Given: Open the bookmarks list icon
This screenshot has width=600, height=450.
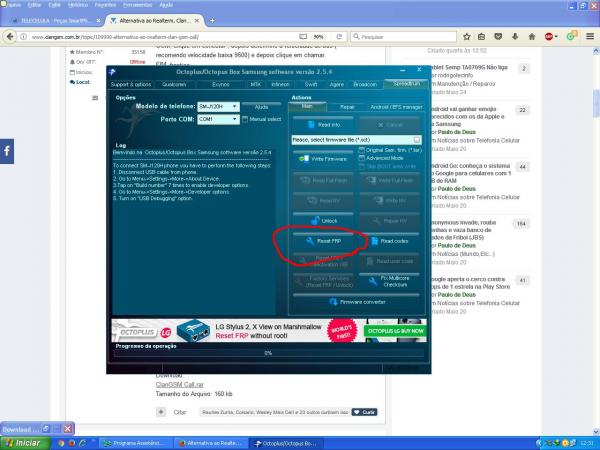Looking at the screenshot, I should tap(481, 37).
